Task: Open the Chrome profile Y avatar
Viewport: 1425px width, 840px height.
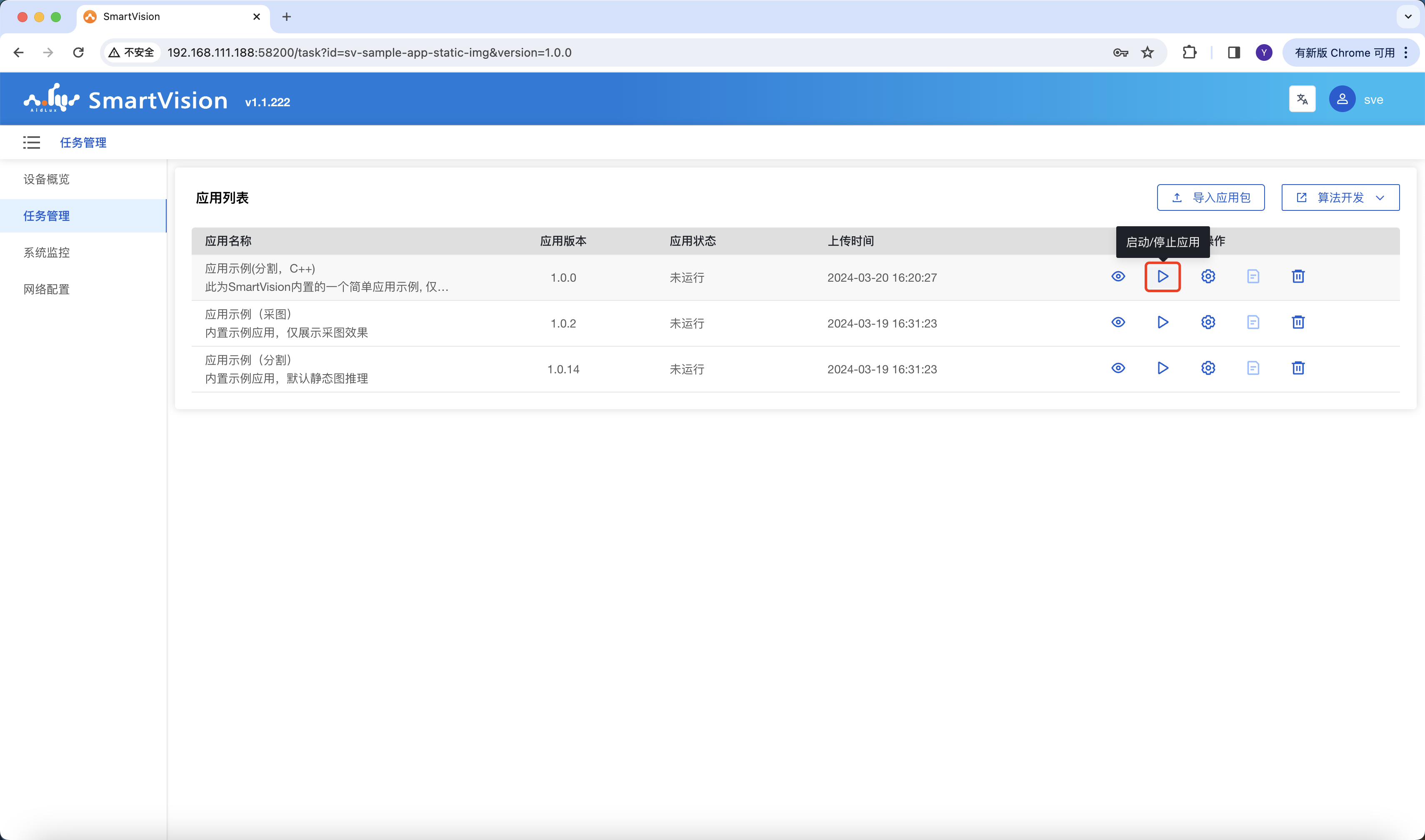Action: click(1264, 52)
